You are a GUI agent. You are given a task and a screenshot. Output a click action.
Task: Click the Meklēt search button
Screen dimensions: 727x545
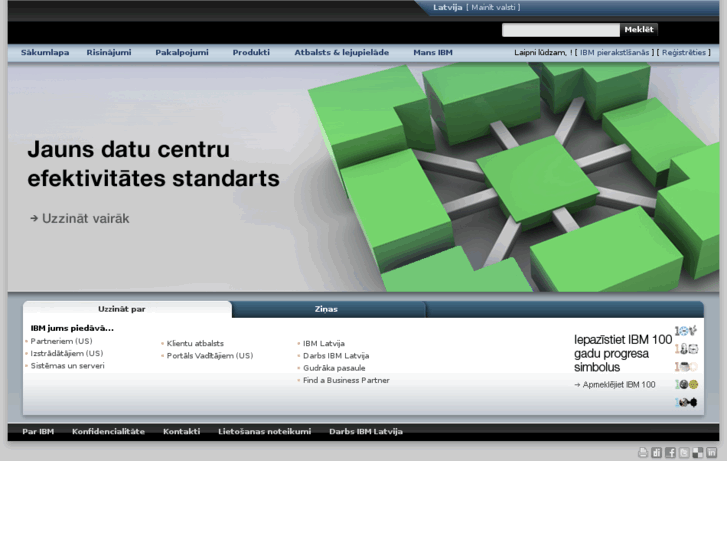(x=638, y=30)
